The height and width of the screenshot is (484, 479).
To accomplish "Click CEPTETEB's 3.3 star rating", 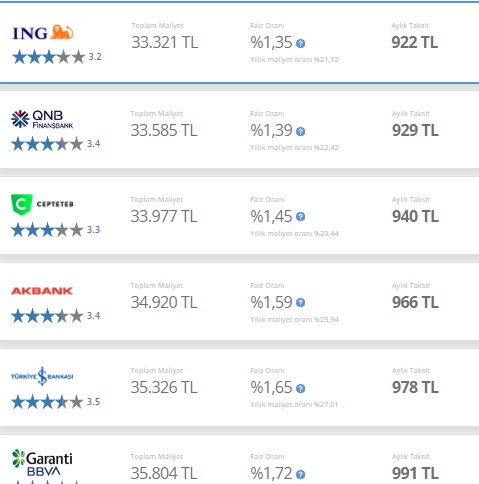I will [x=56, y=230].
